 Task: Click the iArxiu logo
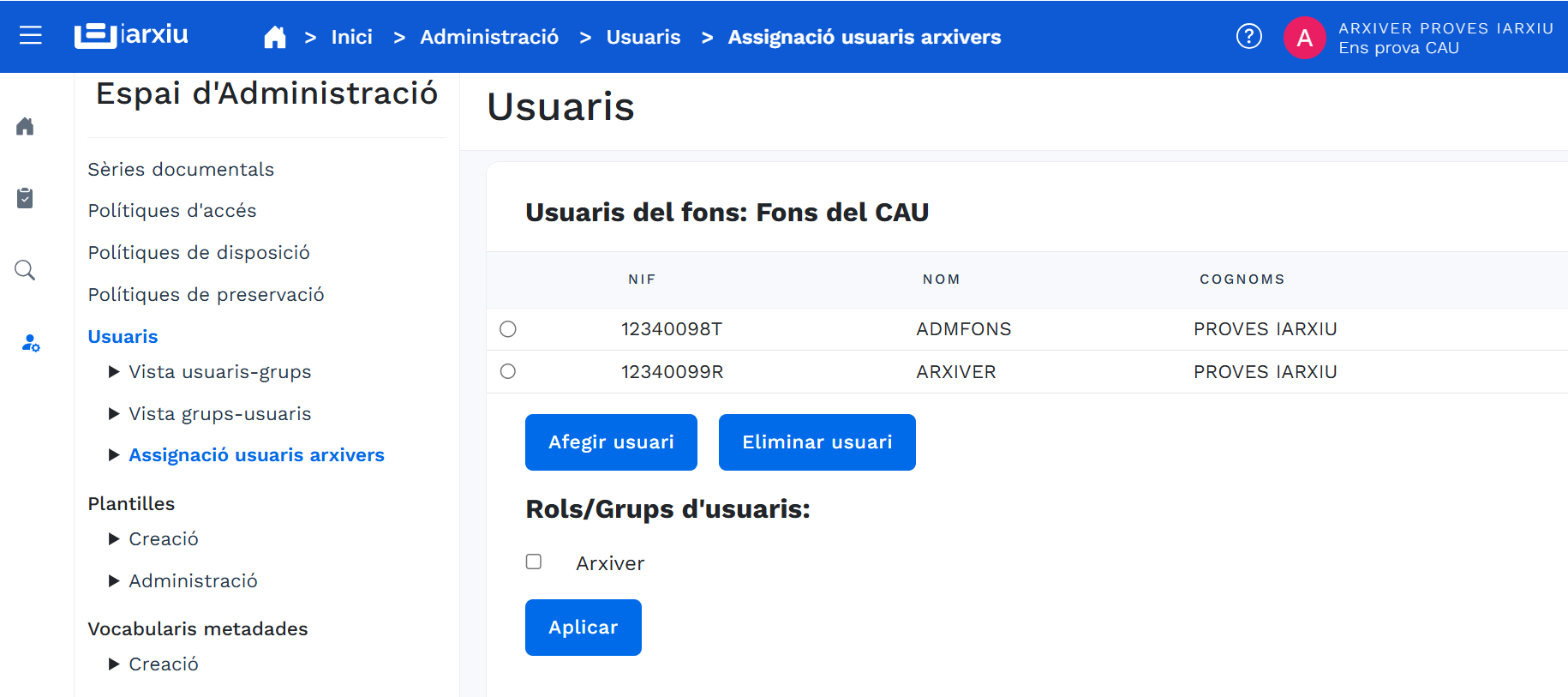[131, 35]
